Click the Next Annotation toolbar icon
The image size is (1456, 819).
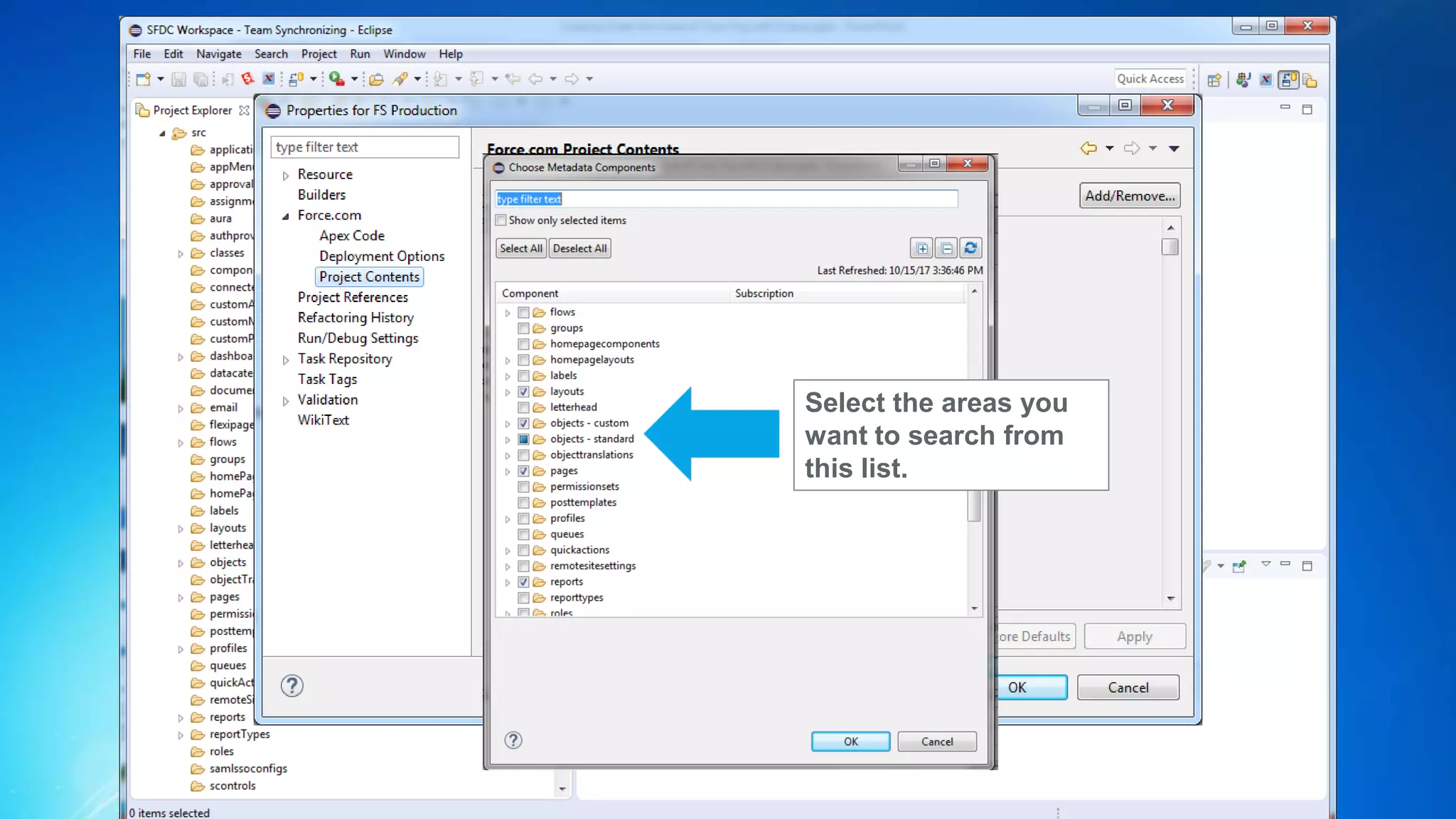pos(441,79)
